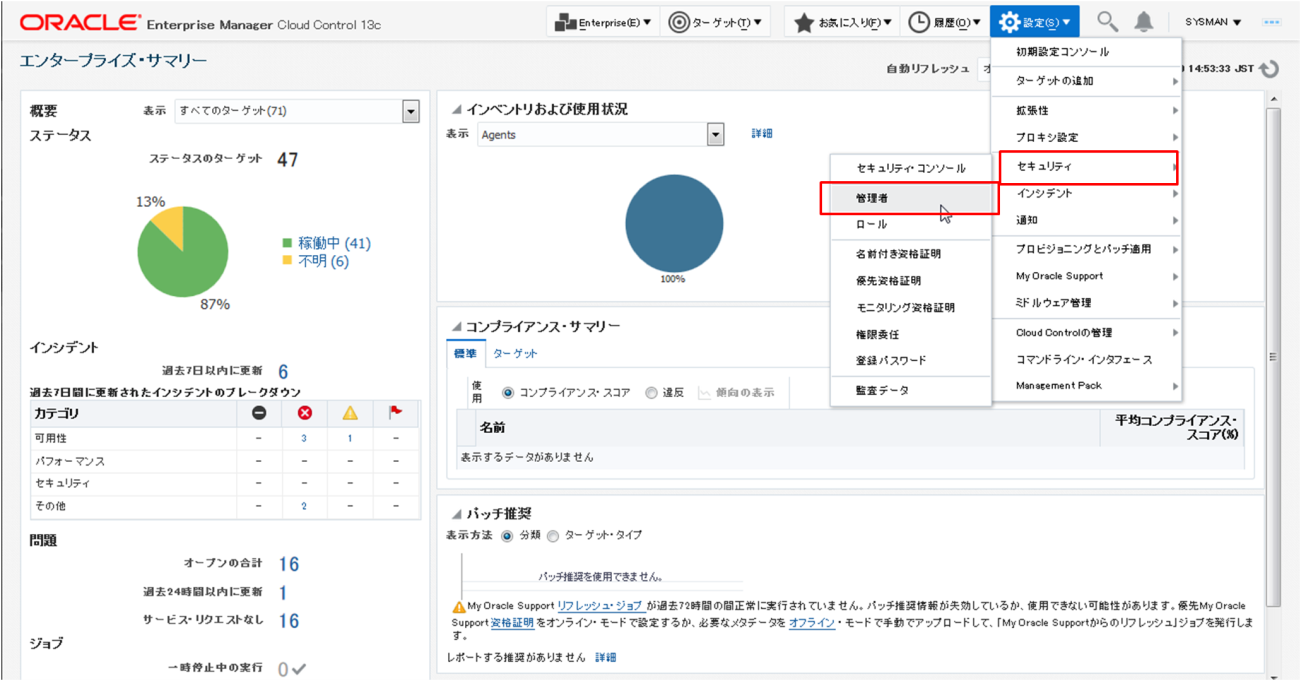1301x681 pixels.
Task: Click the critical red X column icon
Action: pyautogui.click(x=304, y=413)
